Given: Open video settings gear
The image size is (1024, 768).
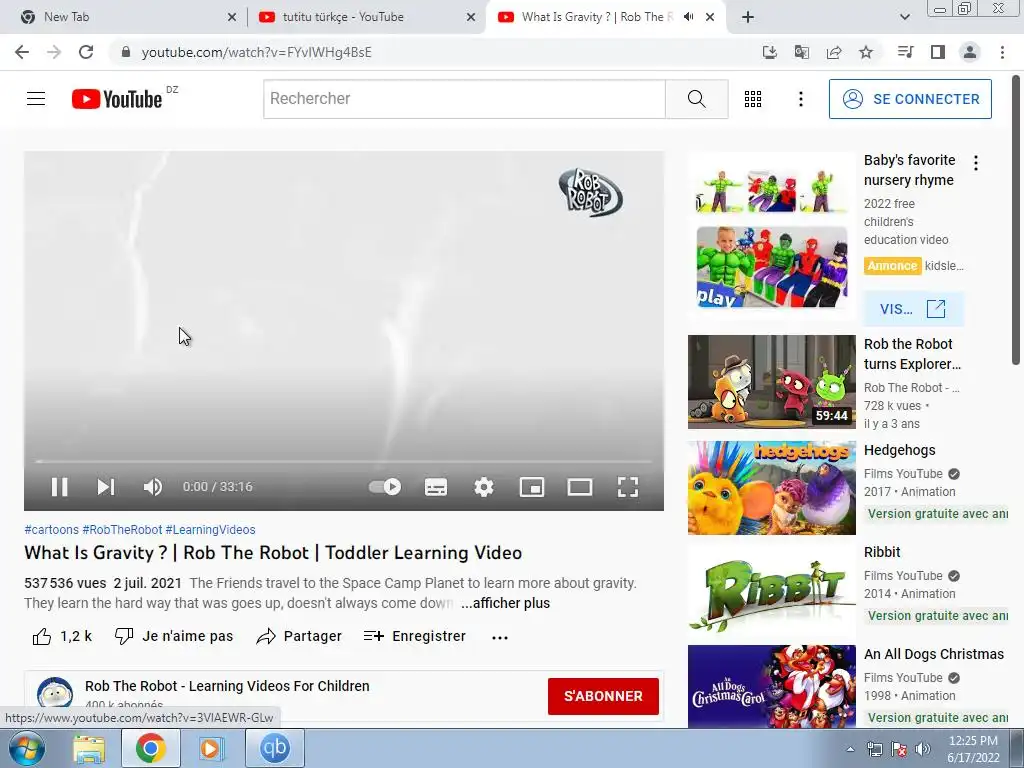Looking at the screenshot, I should 484,487.
